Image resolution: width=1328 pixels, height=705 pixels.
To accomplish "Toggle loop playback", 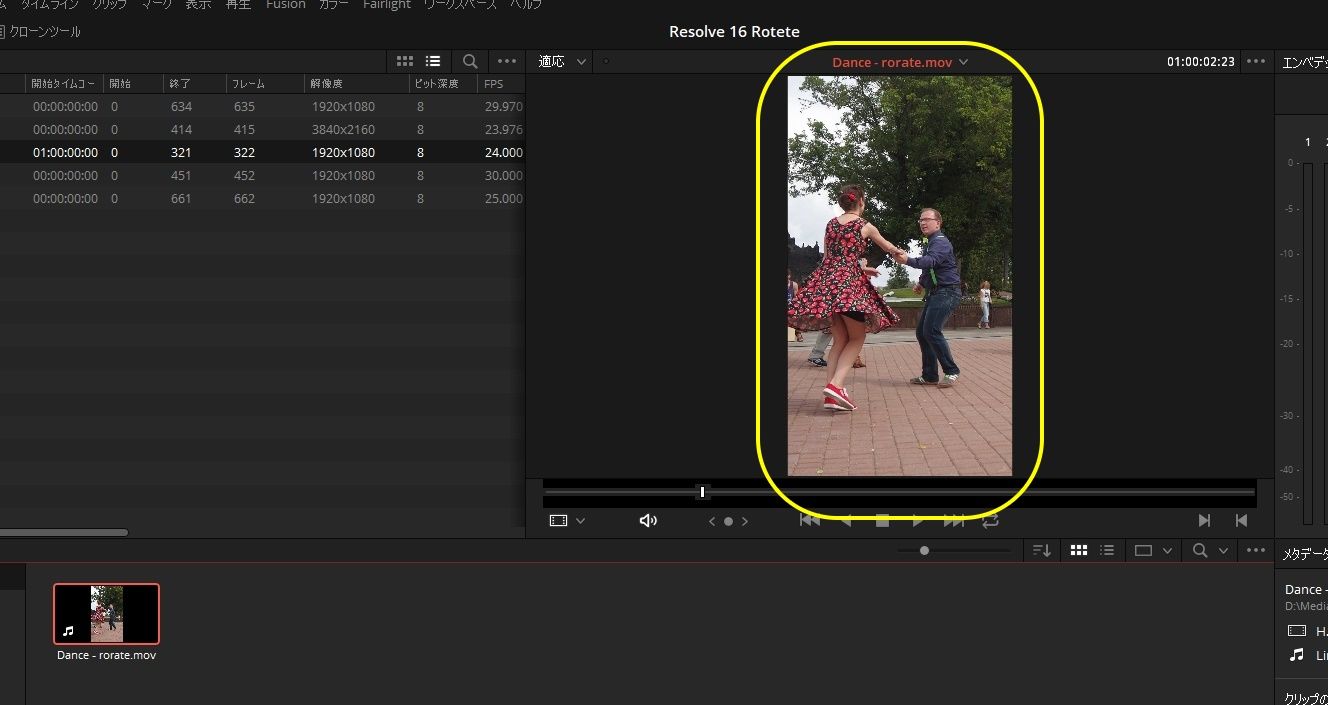I will pos(990,520).
